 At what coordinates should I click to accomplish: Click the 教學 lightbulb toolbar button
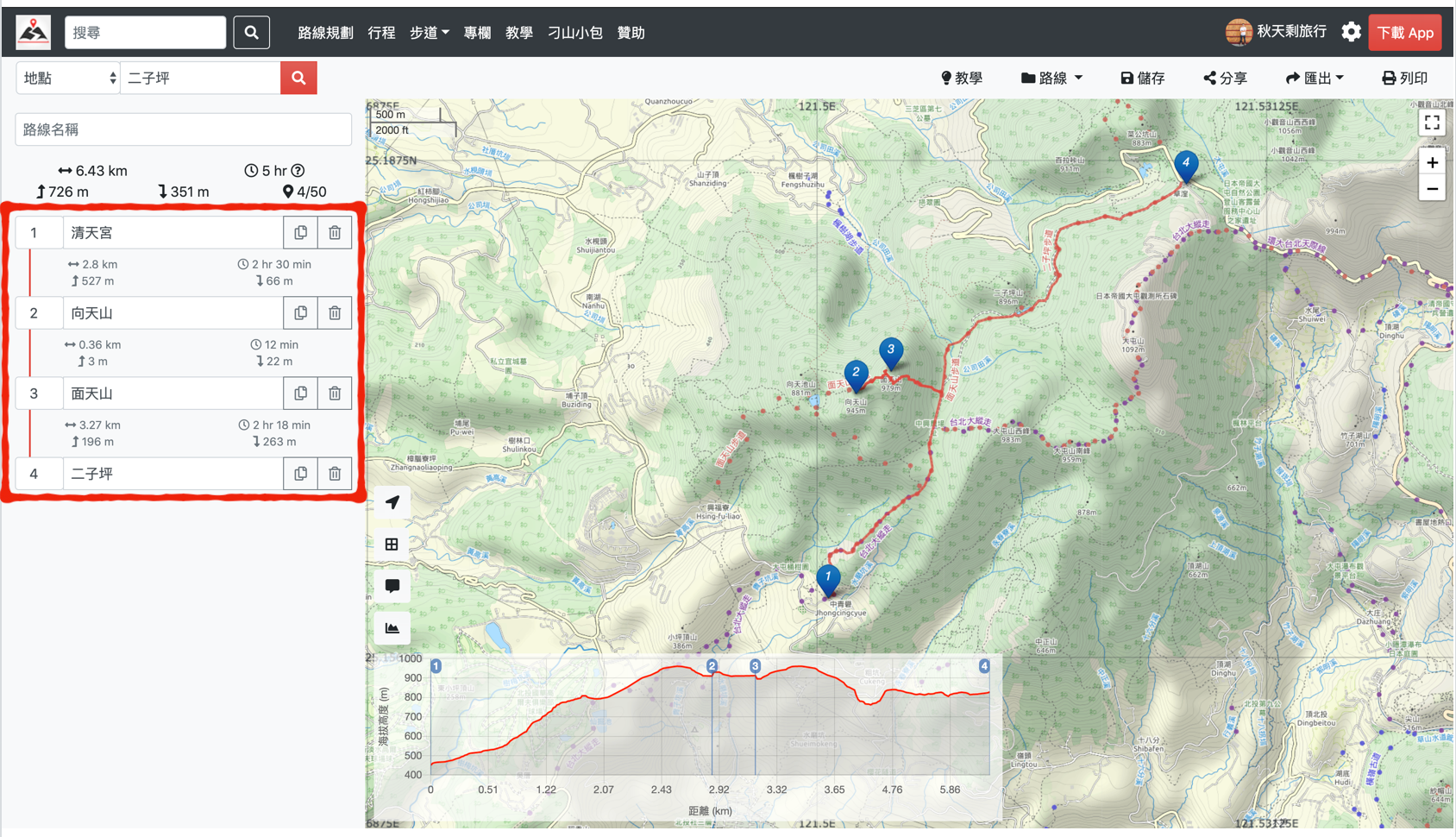coord(962,79)
